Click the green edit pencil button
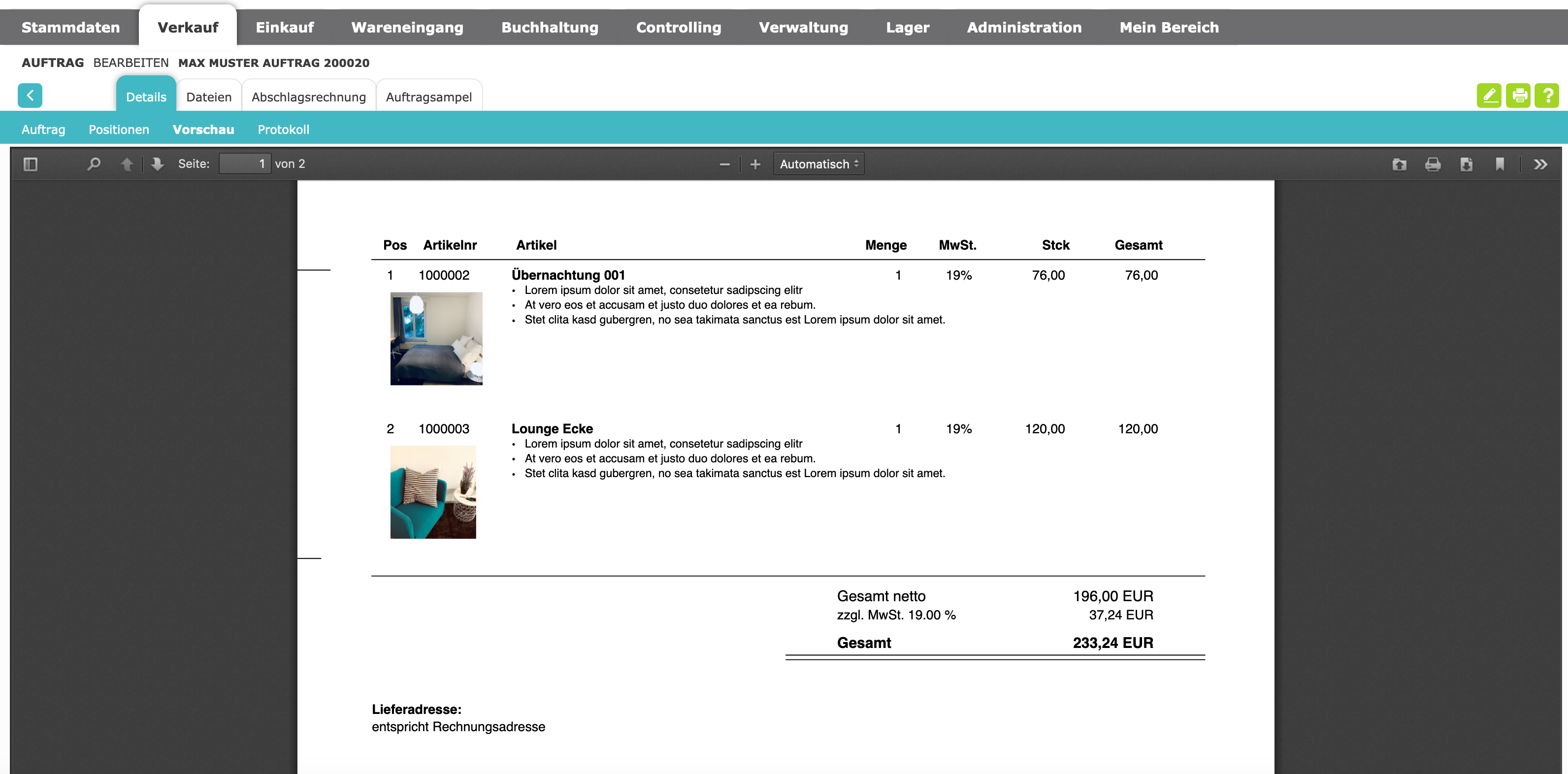Viewport: 1568px width, 774px height. (1489, 96)
